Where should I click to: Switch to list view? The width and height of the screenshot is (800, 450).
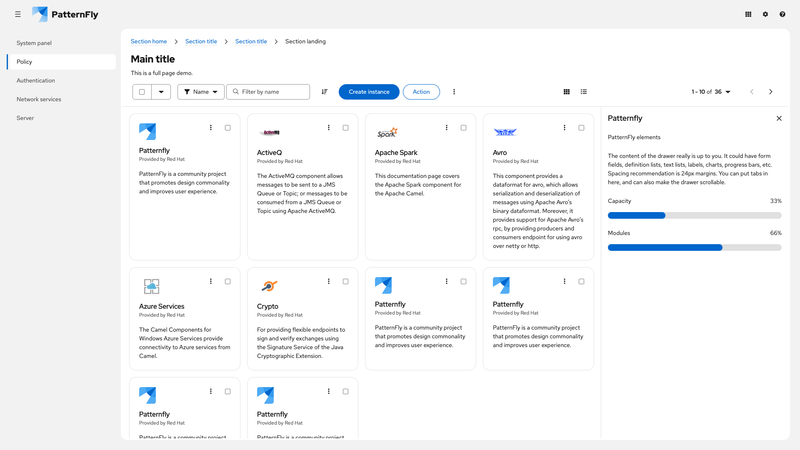584,92
